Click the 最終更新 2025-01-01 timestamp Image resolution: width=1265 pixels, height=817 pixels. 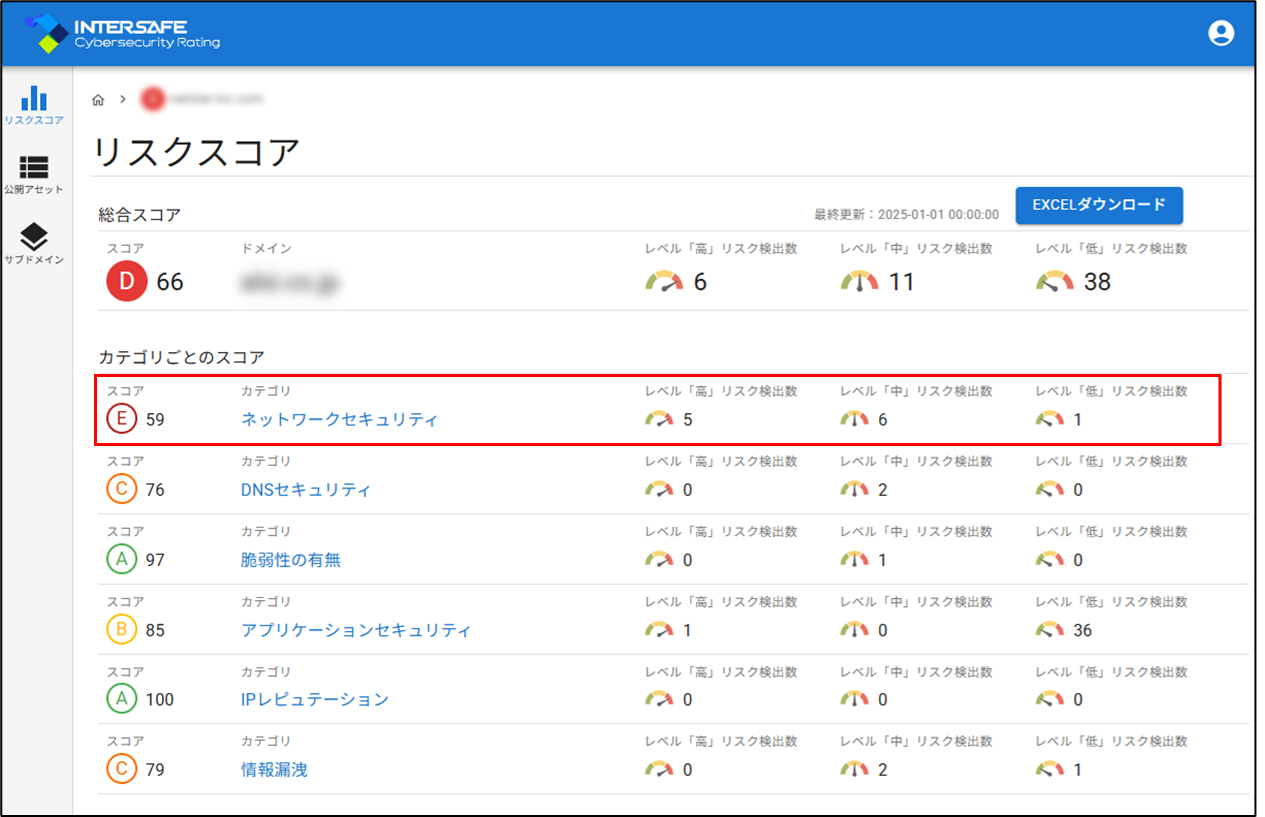906,214
